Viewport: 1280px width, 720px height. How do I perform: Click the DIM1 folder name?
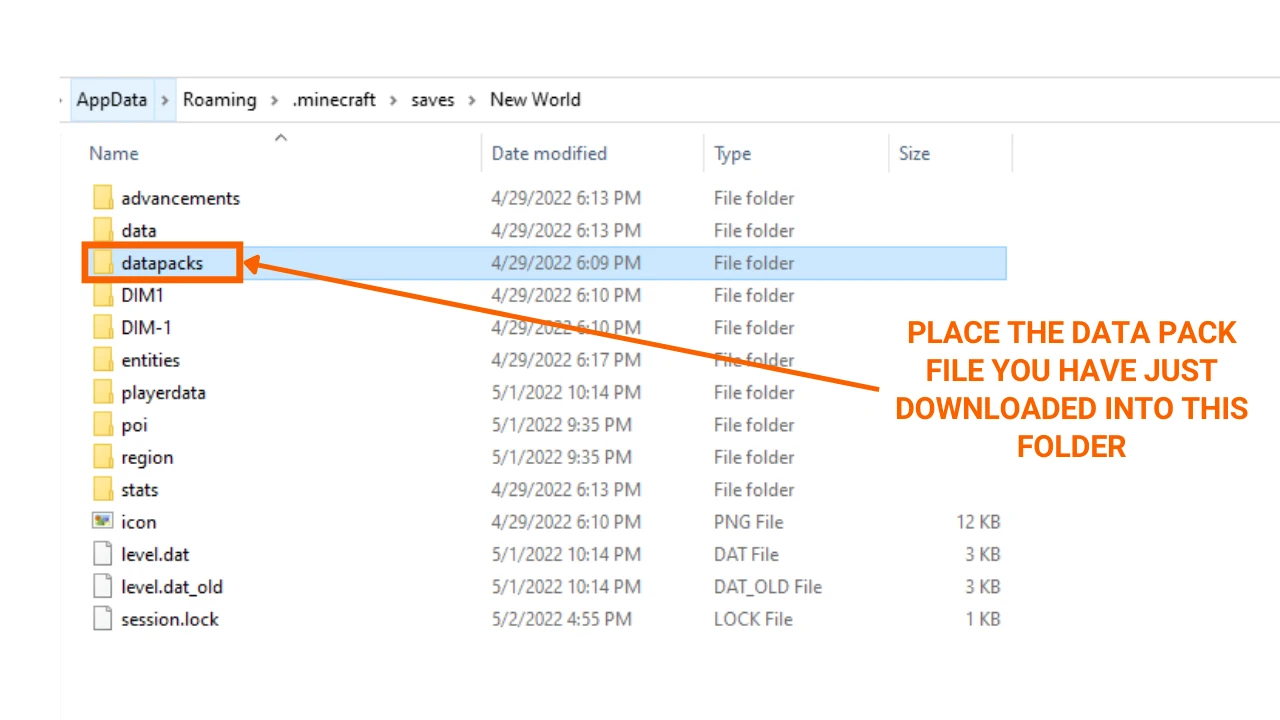142,295
